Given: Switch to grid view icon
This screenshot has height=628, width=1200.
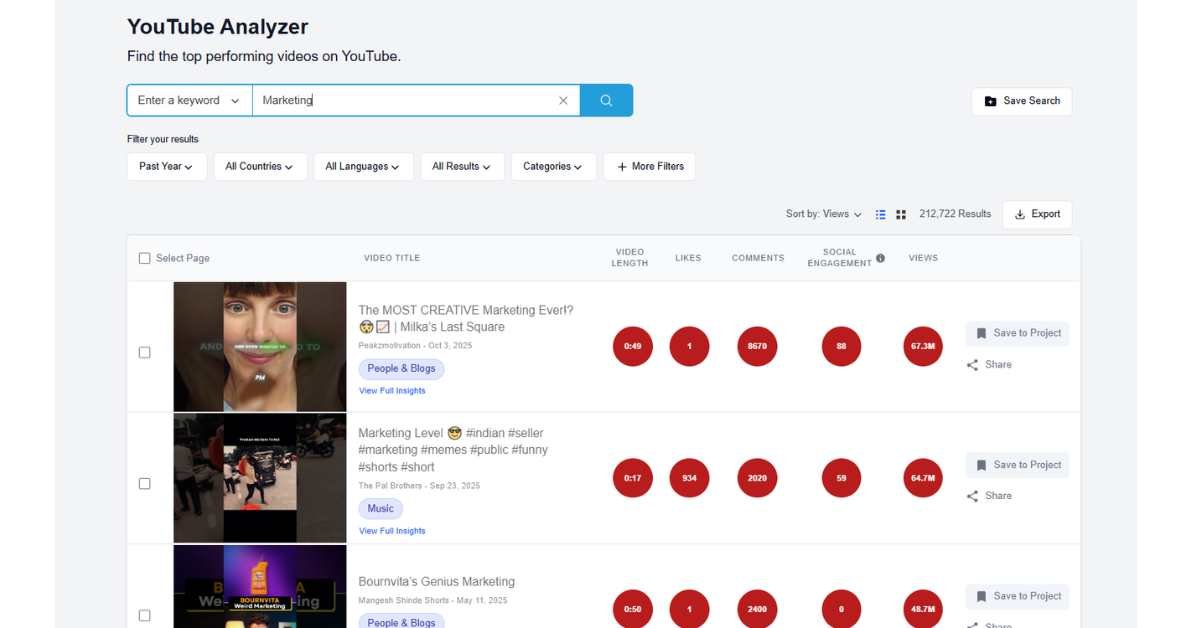Looking at the screenshot, I should pyautogui.click(x=901, y=214).
